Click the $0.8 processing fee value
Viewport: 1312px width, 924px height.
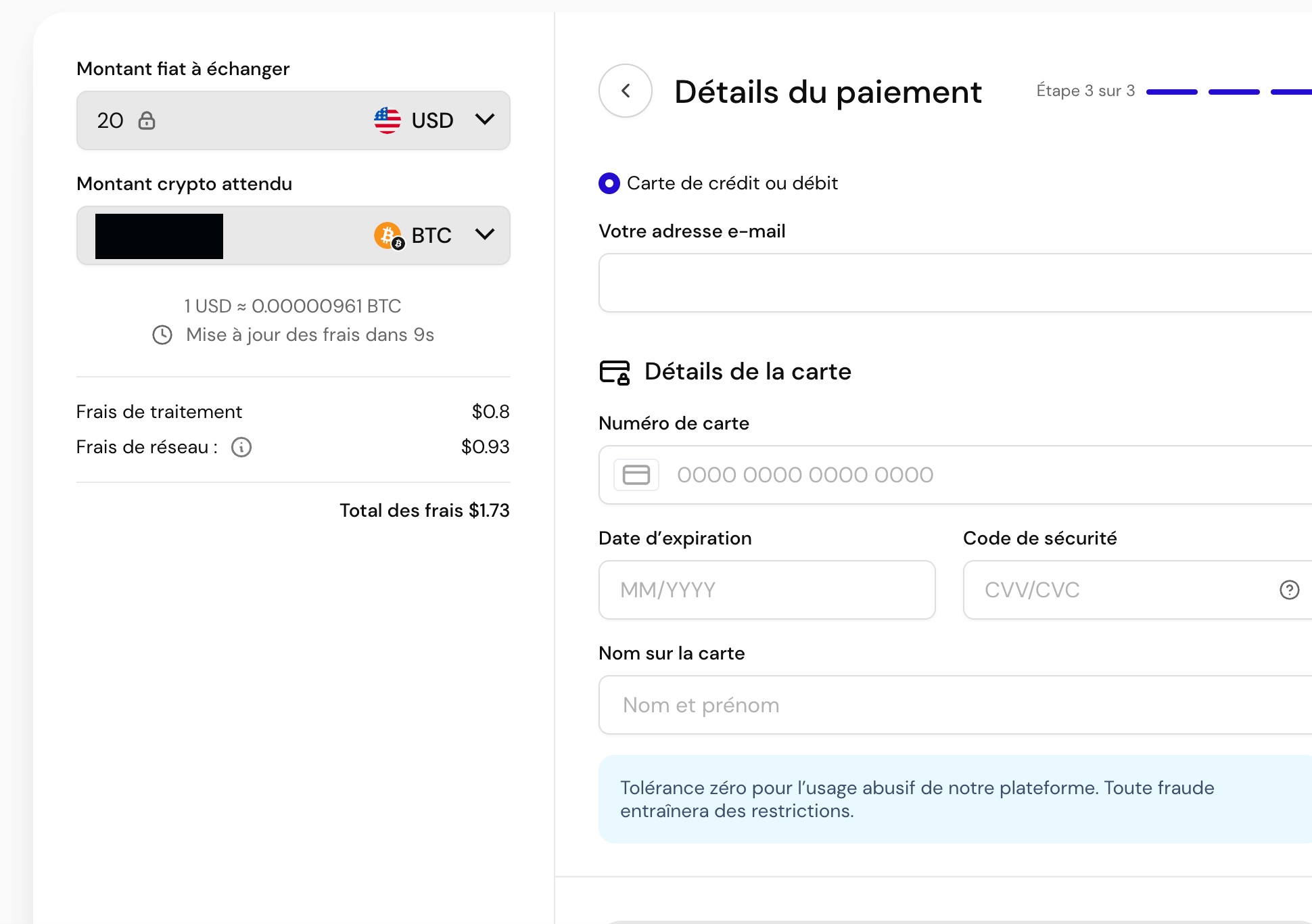pos(490,412)
